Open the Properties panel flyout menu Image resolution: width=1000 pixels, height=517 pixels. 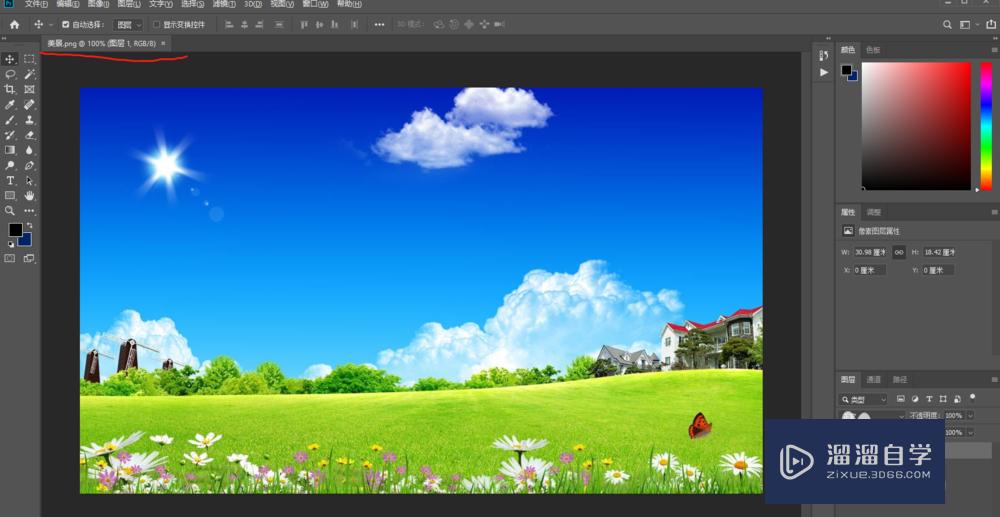point(996,212)
